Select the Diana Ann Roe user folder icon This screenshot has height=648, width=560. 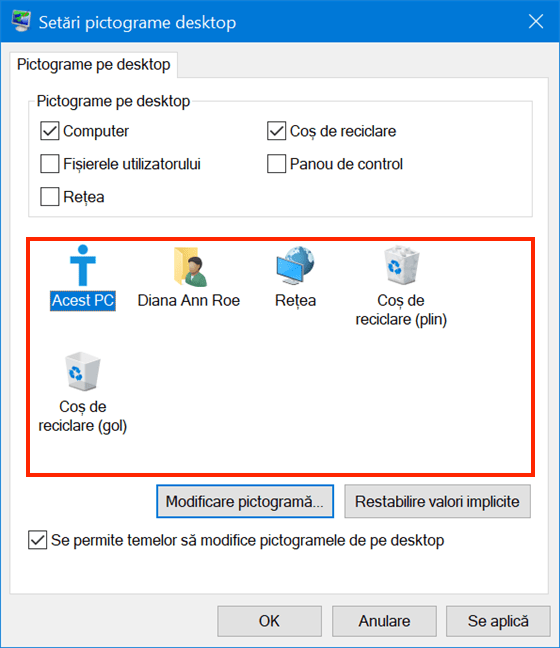(190, 266)
